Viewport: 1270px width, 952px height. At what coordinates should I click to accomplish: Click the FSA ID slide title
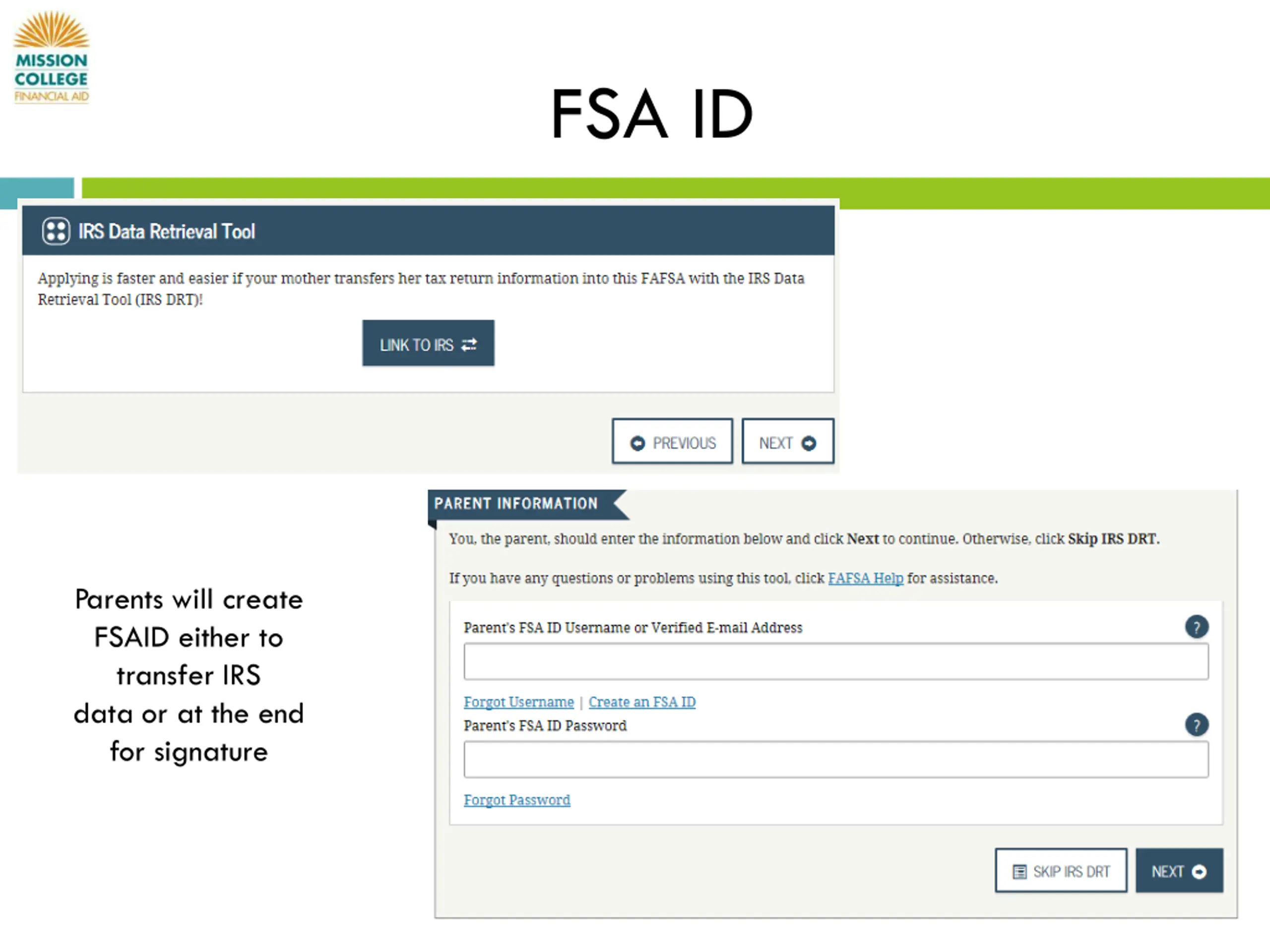pos(651,114)
